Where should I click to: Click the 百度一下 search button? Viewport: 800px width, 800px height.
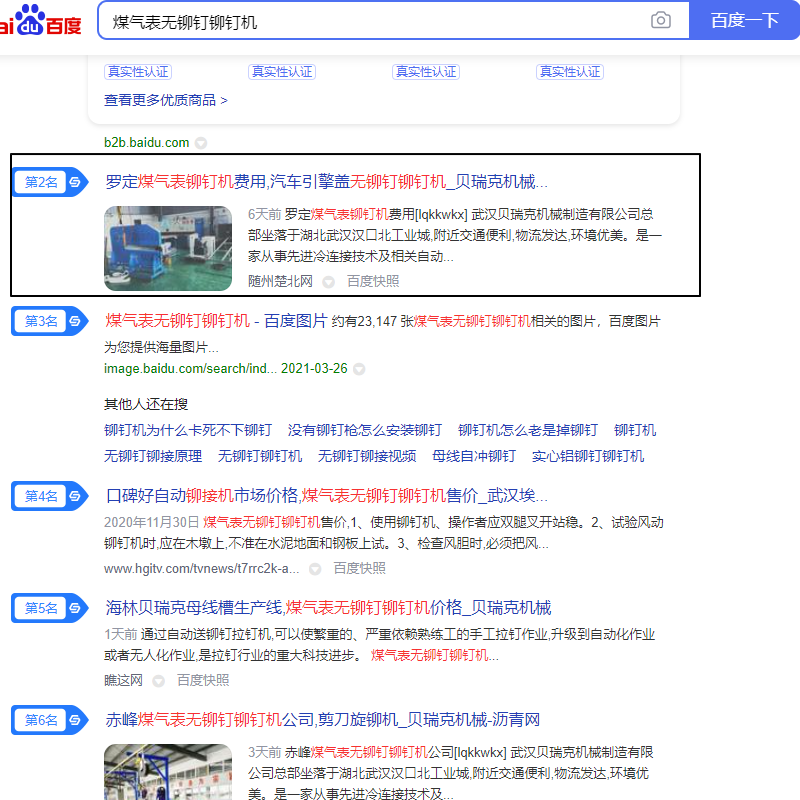[x=744, y=20]
